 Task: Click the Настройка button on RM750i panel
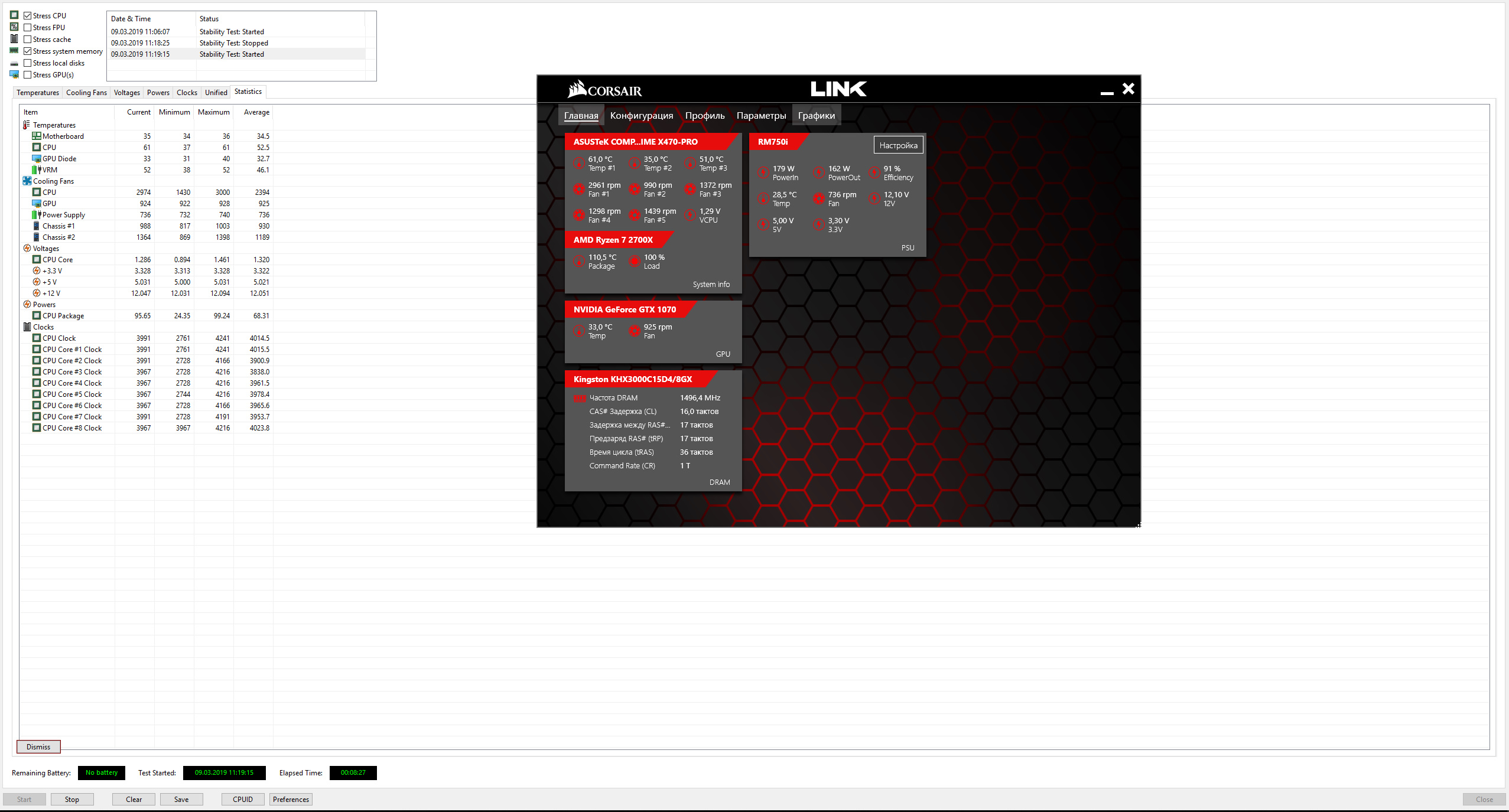pos(898,145)
